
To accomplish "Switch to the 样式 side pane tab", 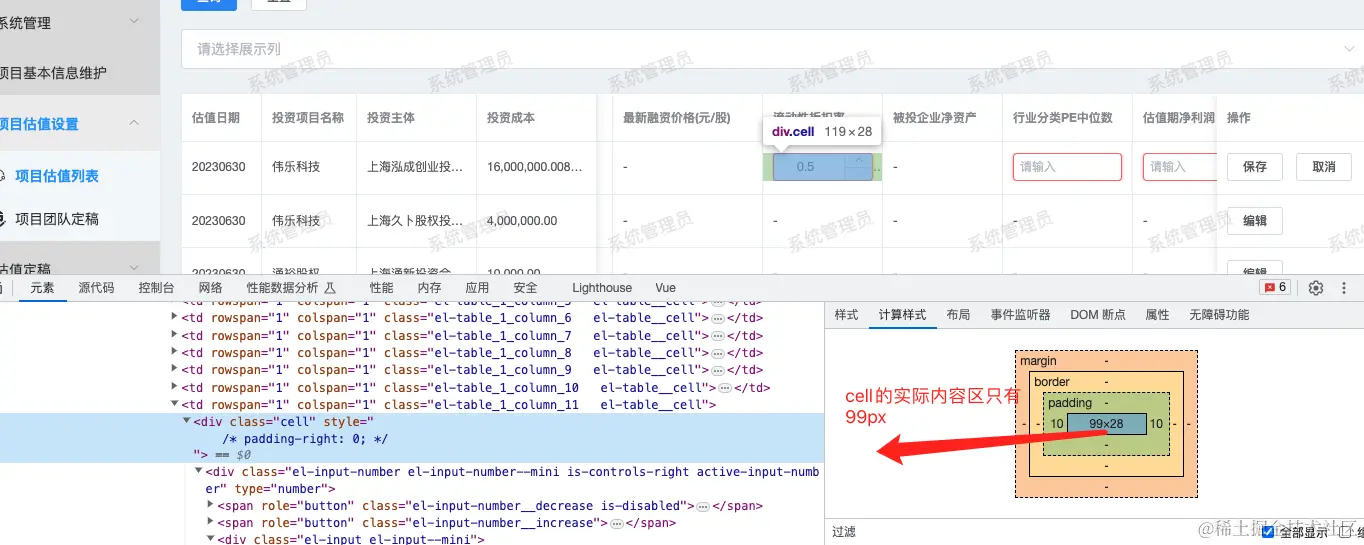I will pyautogui.click(x=846, y=315).
